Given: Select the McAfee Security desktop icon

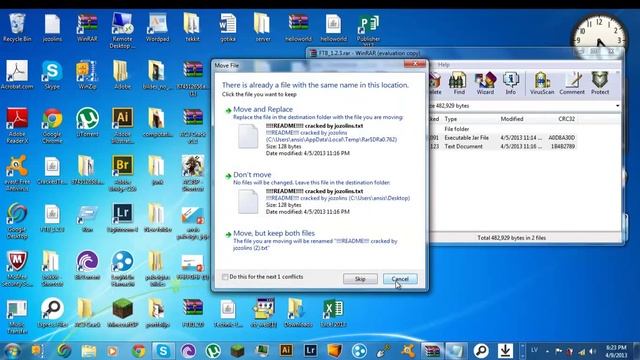Looking at the screenshot, I should point(17,269).
